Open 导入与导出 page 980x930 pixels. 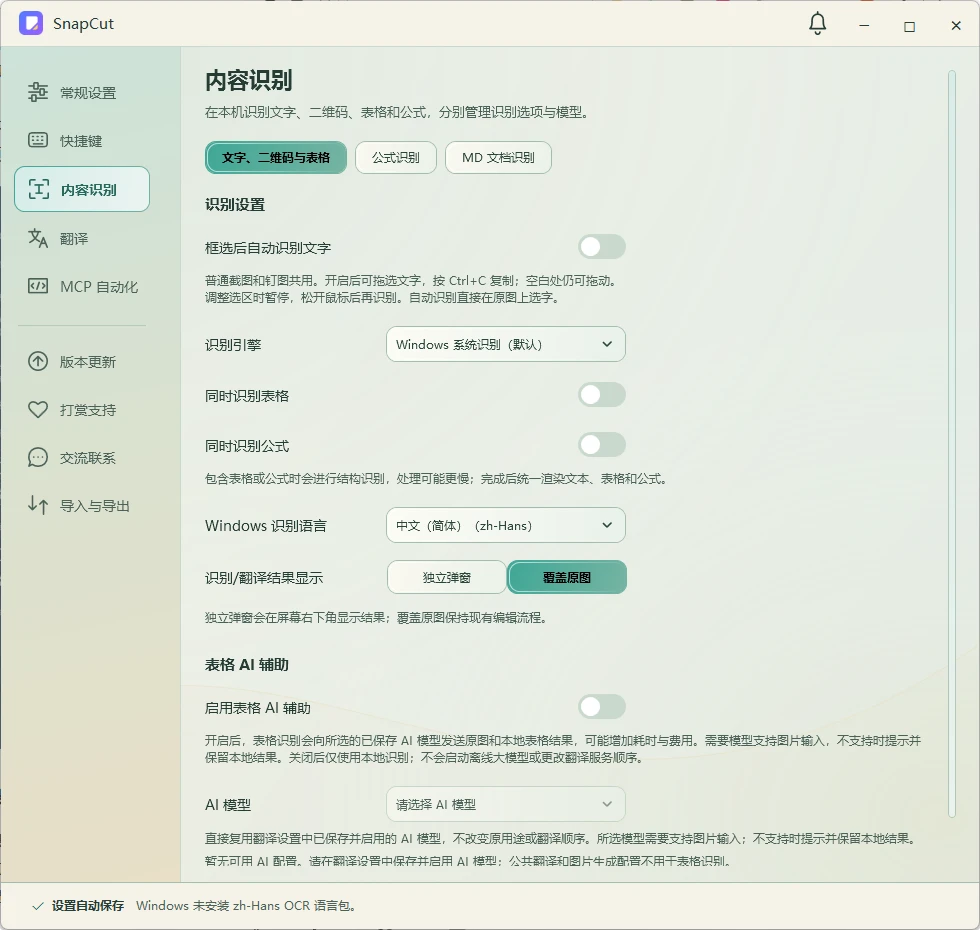point(82,506)
